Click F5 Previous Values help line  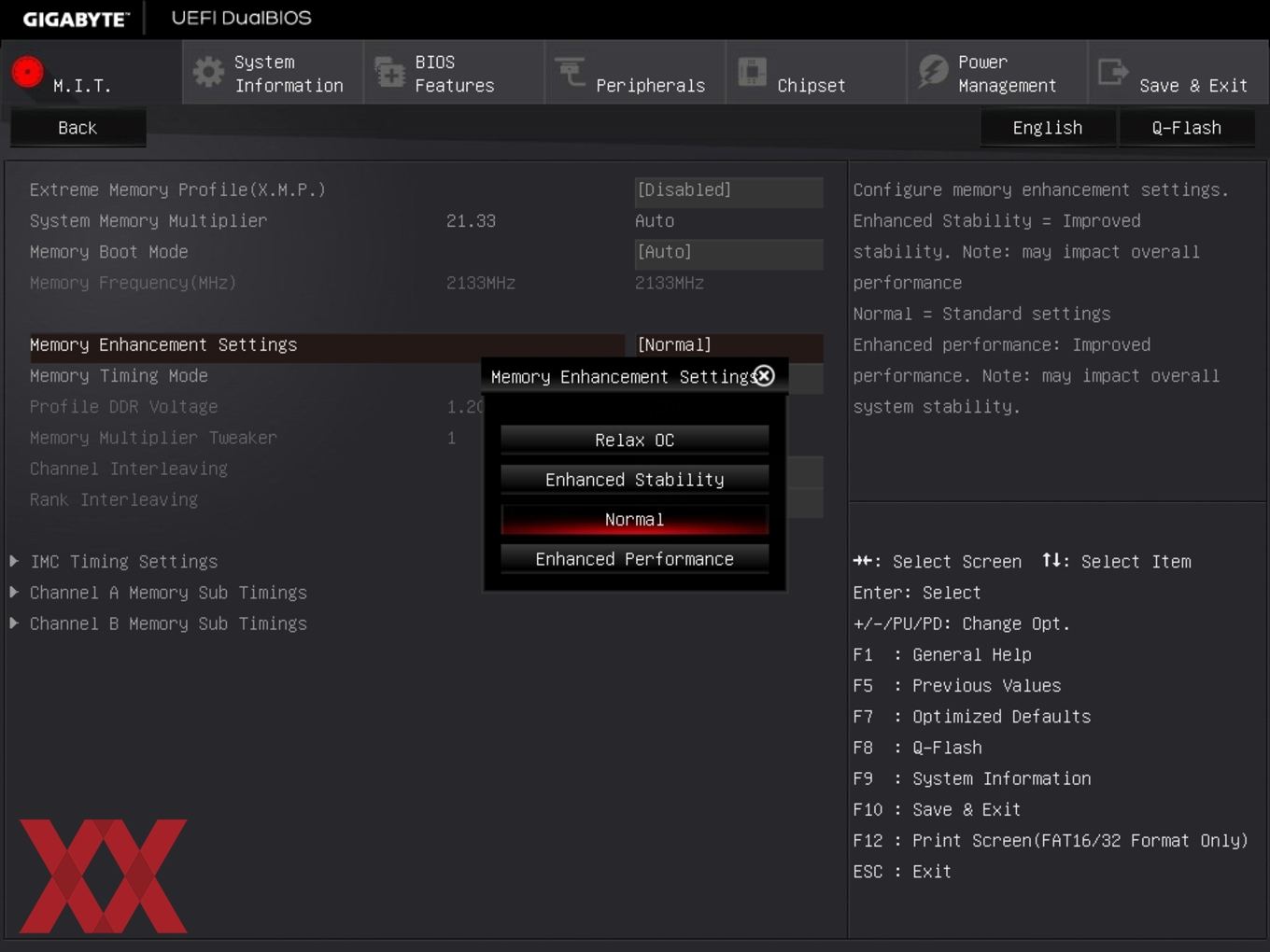click(x=956, y=686)
